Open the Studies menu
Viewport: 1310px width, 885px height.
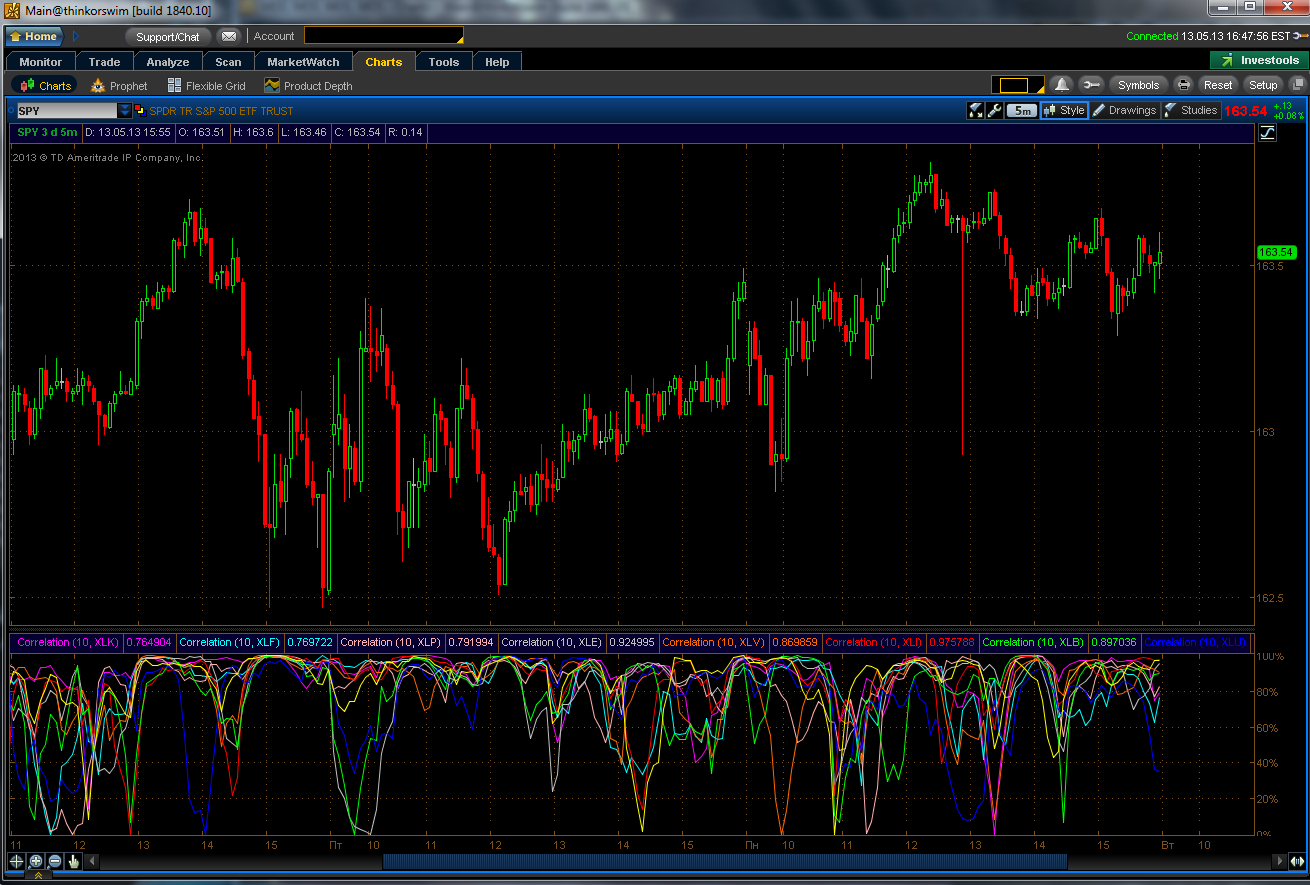pyautogui.click(x=1191, y=111)
